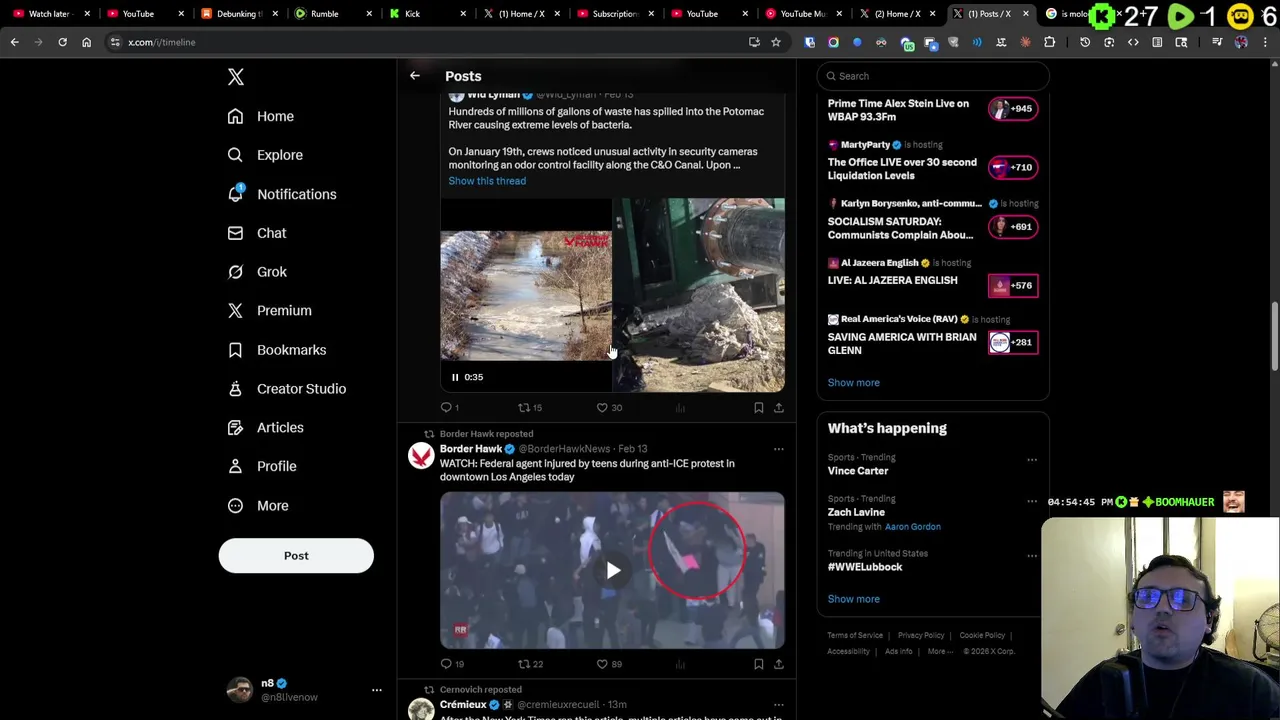Screen dimensions: 1280x720
Task: Open account menu dots beside n8
Action: [x=377, y=690]
